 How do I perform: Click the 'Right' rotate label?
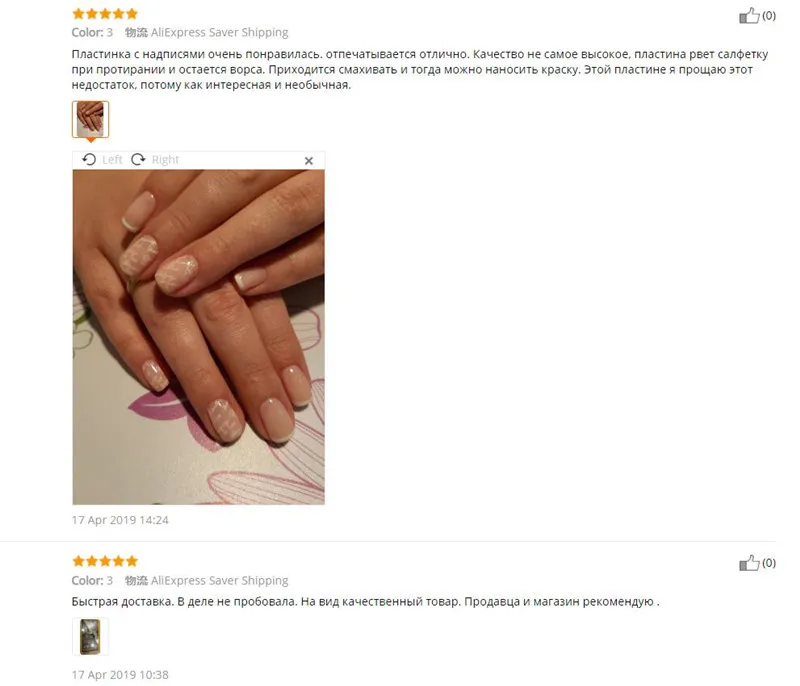165,160
